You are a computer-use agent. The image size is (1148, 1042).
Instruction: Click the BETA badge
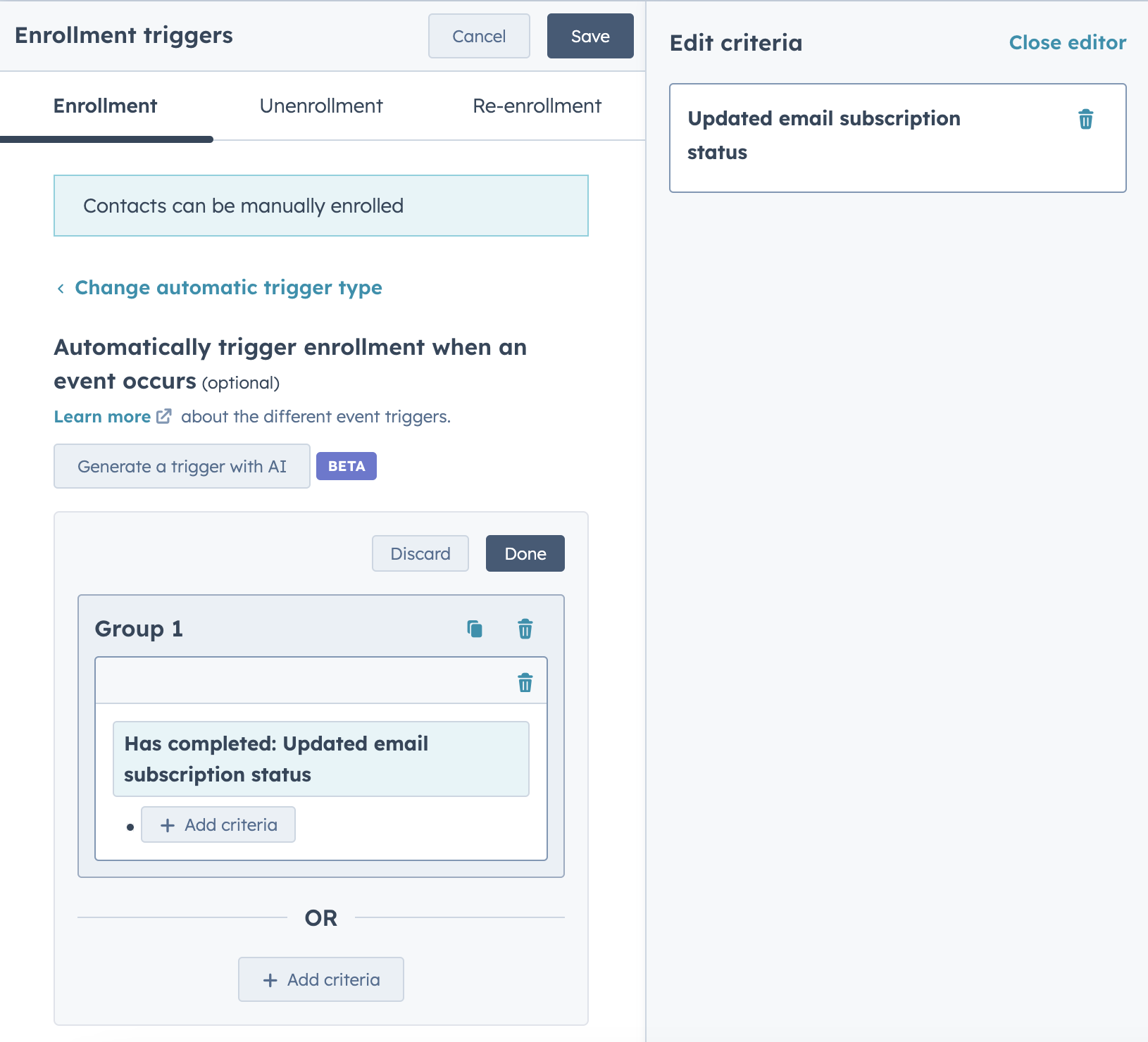tap(347, 466)
